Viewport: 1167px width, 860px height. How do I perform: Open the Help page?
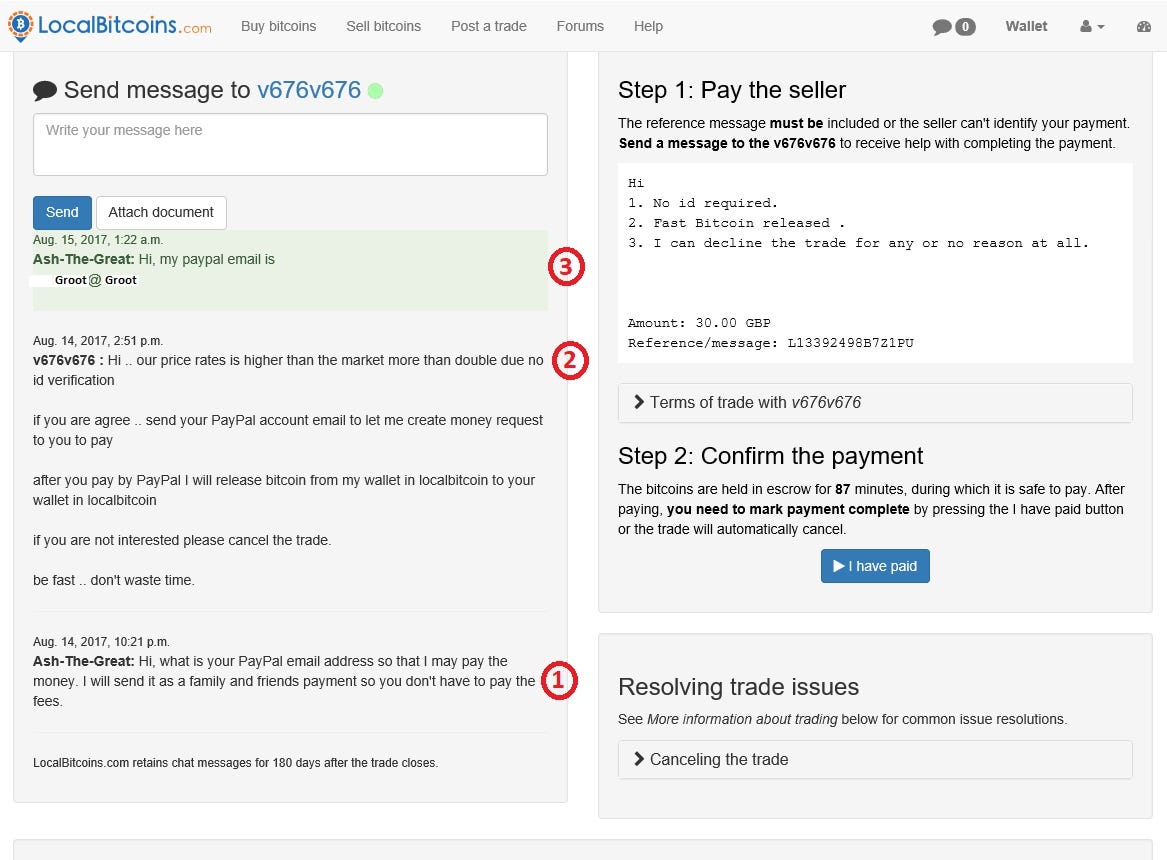click(648, 26)
